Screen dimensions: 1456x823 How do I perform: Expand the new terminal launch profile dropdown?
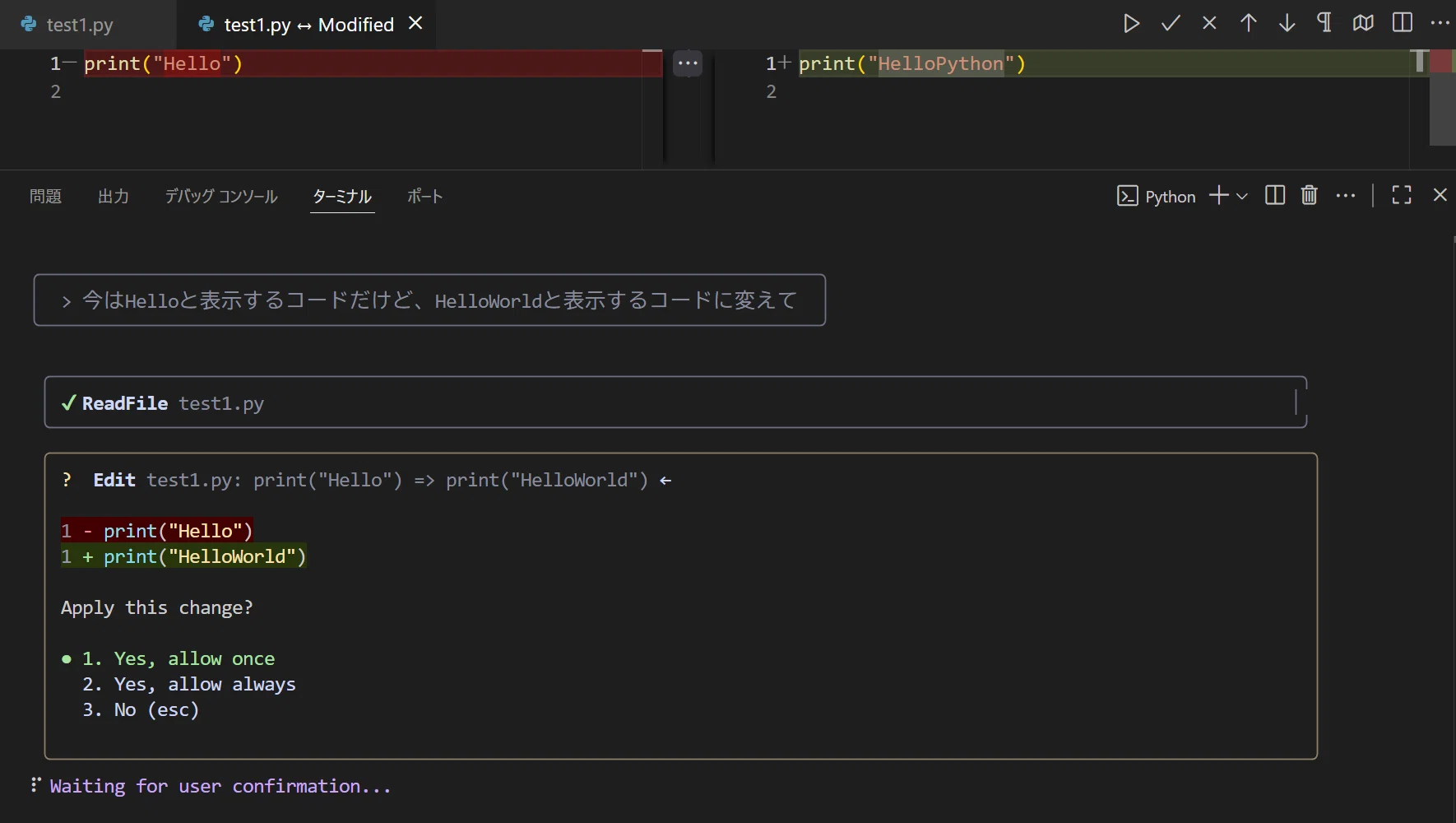pos(1242,196)
